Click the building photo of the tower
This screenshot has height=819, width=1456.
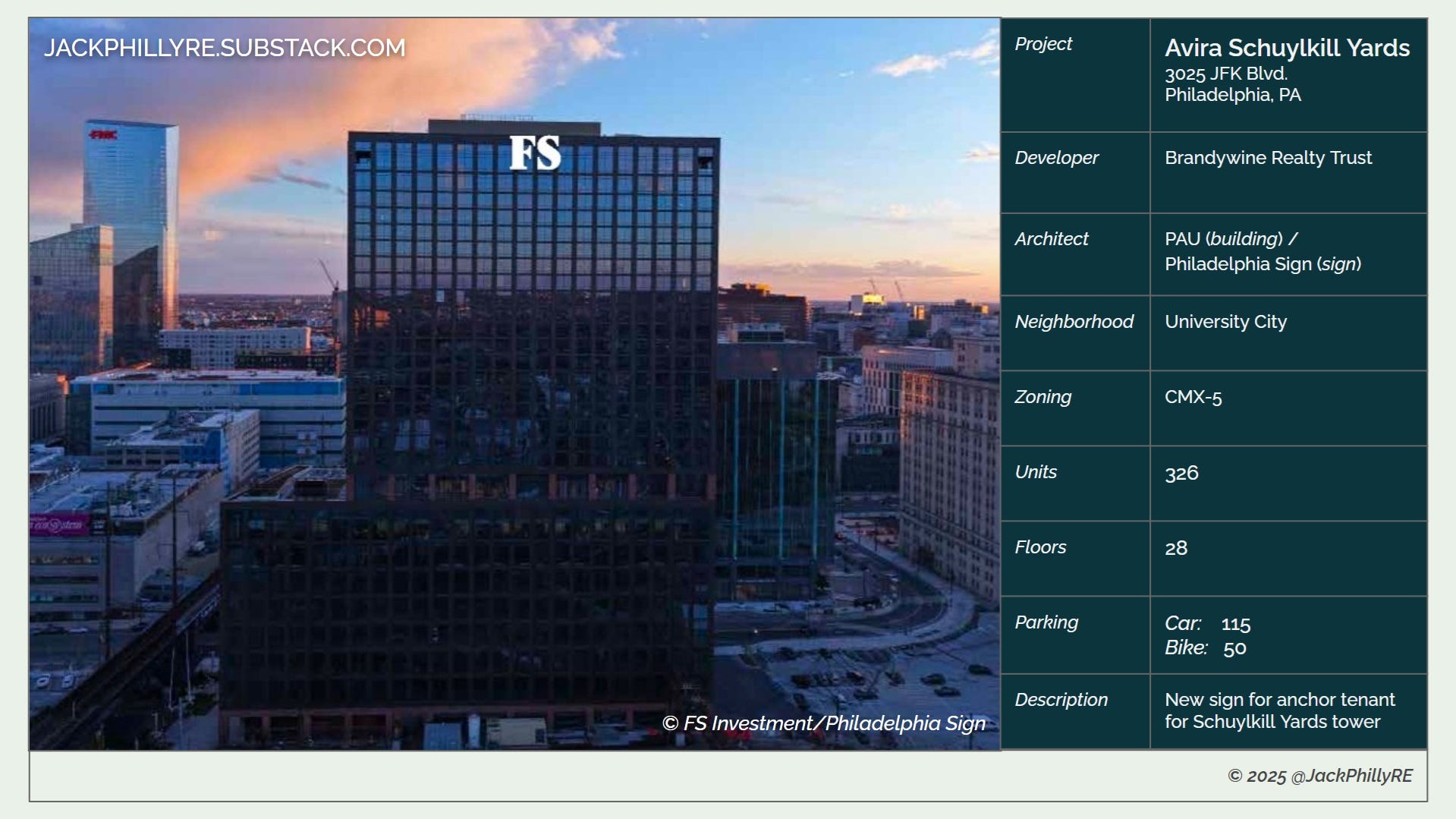[514, 384]
